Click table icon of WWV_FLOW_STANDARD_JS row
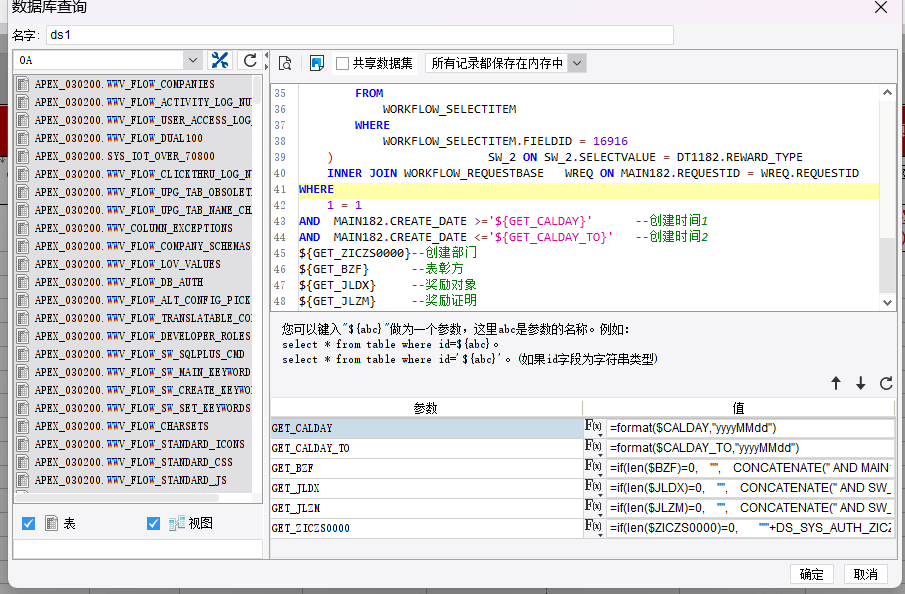The image size is (905, 594). click(23, 480)
